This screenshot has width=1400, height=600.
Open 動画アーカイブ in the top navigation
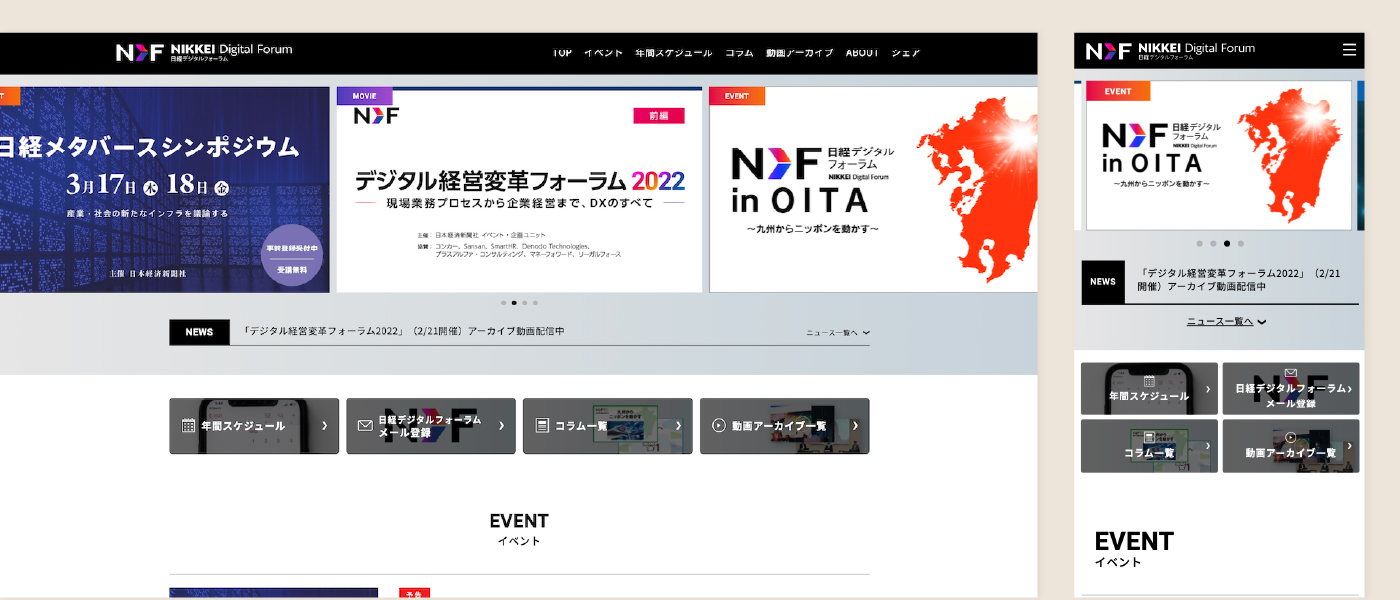(800, 53)
